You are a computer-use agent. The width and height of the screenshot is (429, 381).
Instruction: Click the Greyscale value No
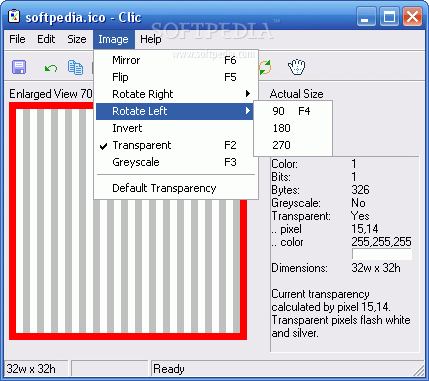(358, 203)
